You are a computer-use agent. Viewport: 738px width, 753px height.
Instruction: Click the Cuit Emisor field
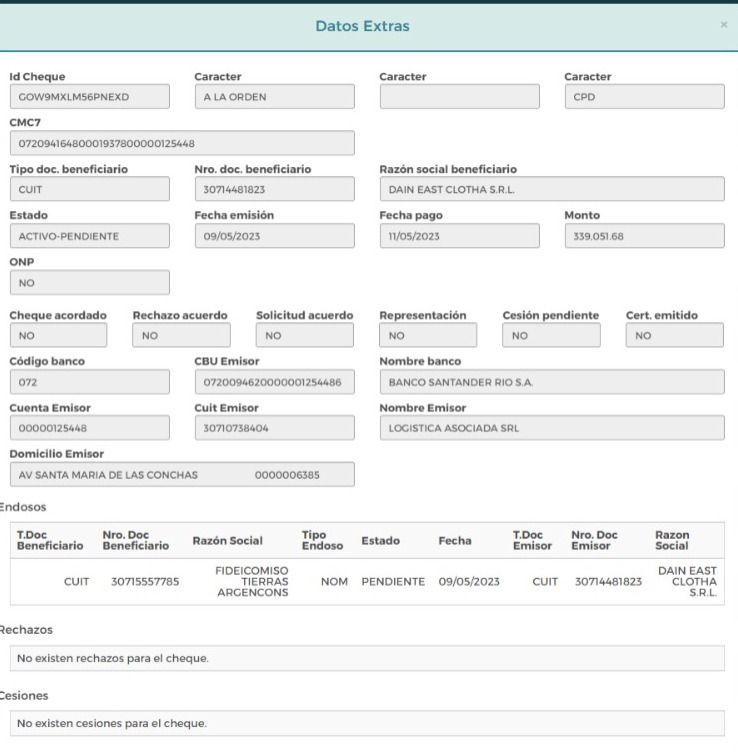(x=275, y=428)
